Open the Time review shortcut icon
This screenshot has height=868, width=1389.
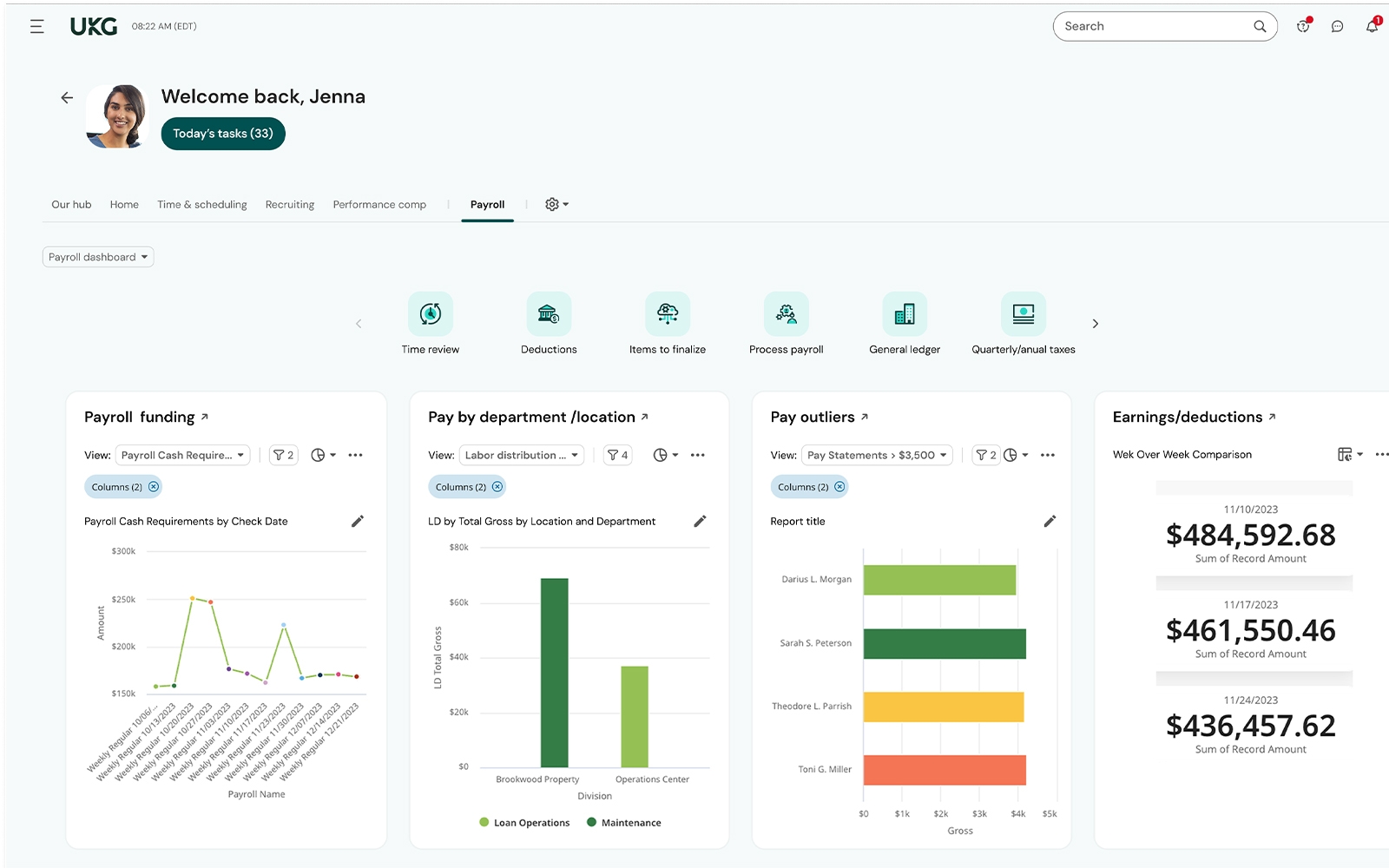[x=431, y=314]
